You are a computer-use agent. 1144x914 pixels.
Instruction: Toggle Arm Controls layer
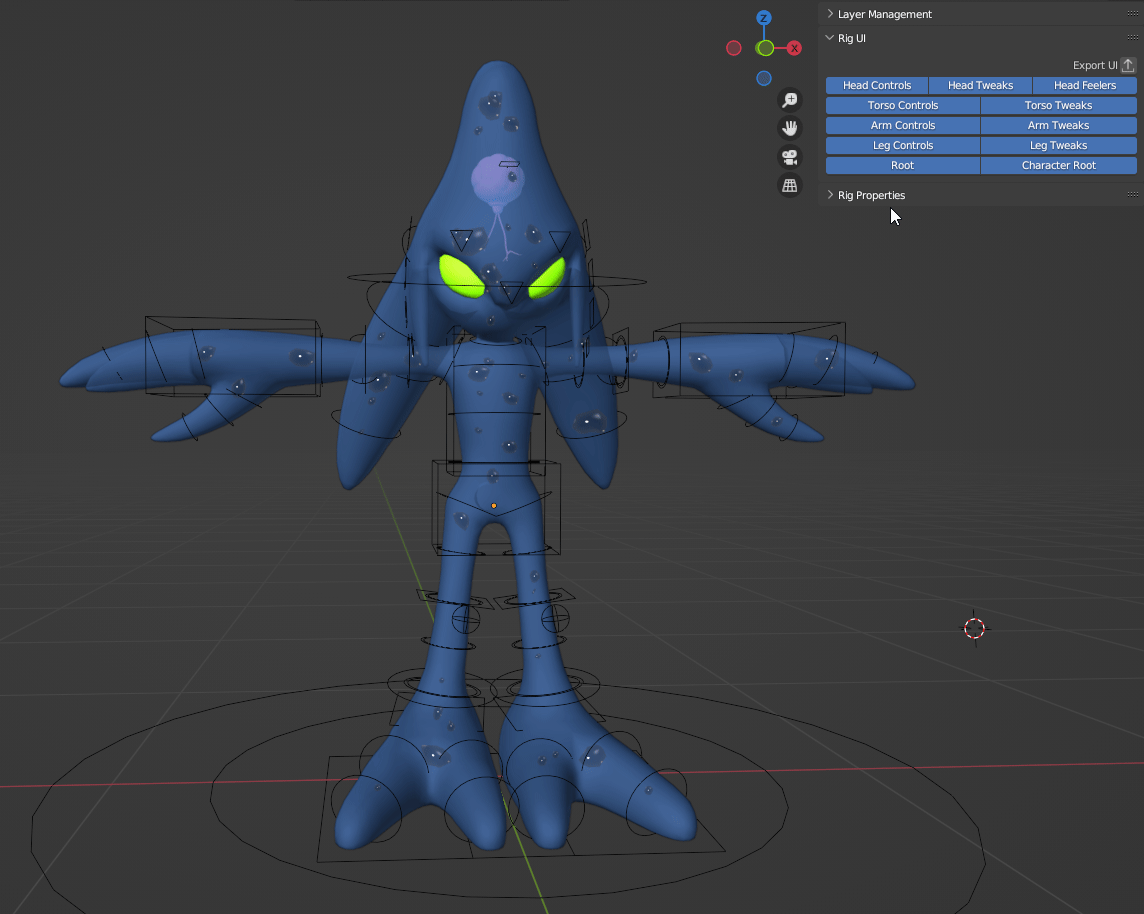903,125
